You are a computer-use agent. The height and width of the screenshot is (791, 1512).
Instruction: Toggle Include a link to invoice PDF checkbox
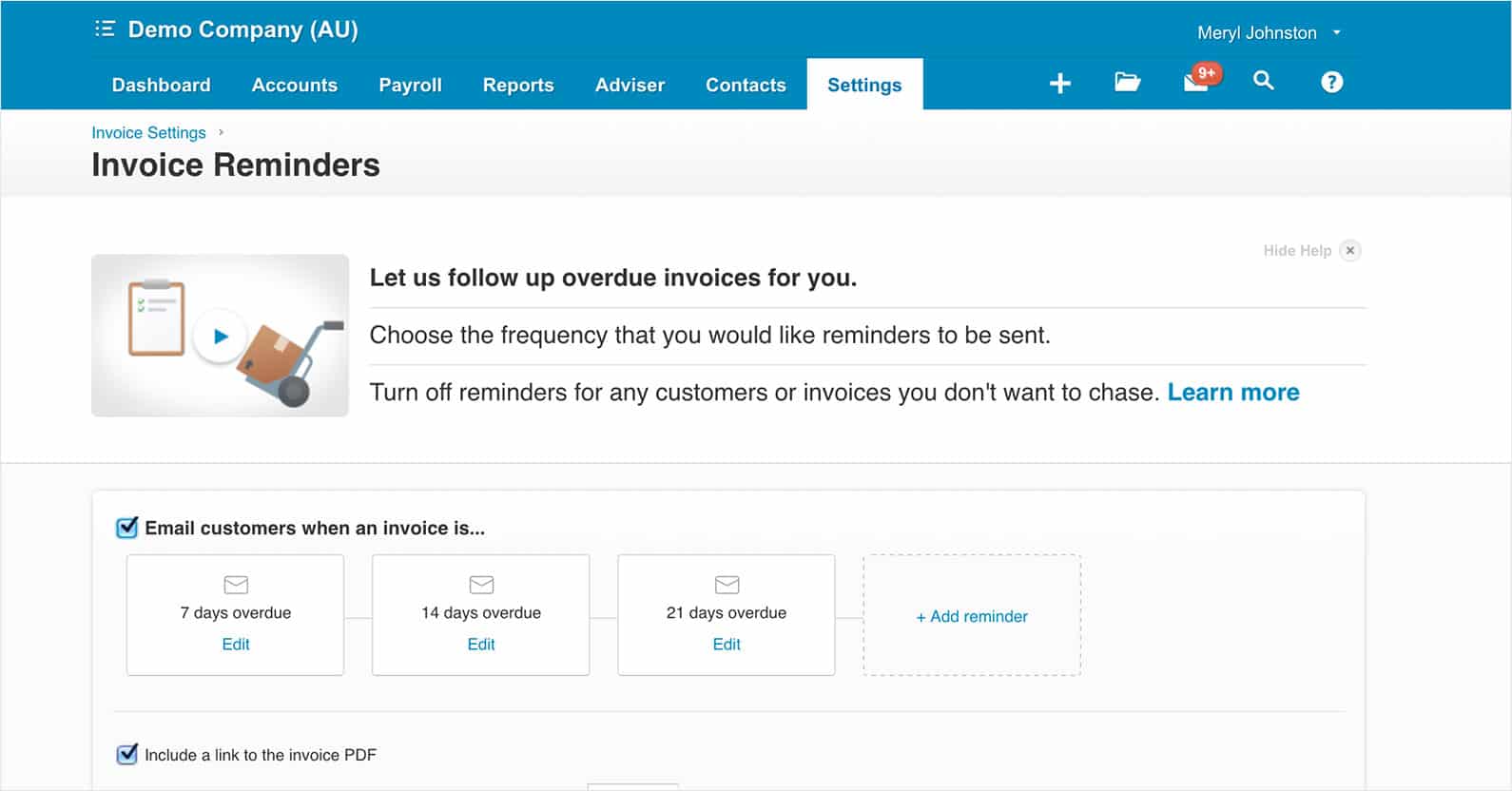126,755
